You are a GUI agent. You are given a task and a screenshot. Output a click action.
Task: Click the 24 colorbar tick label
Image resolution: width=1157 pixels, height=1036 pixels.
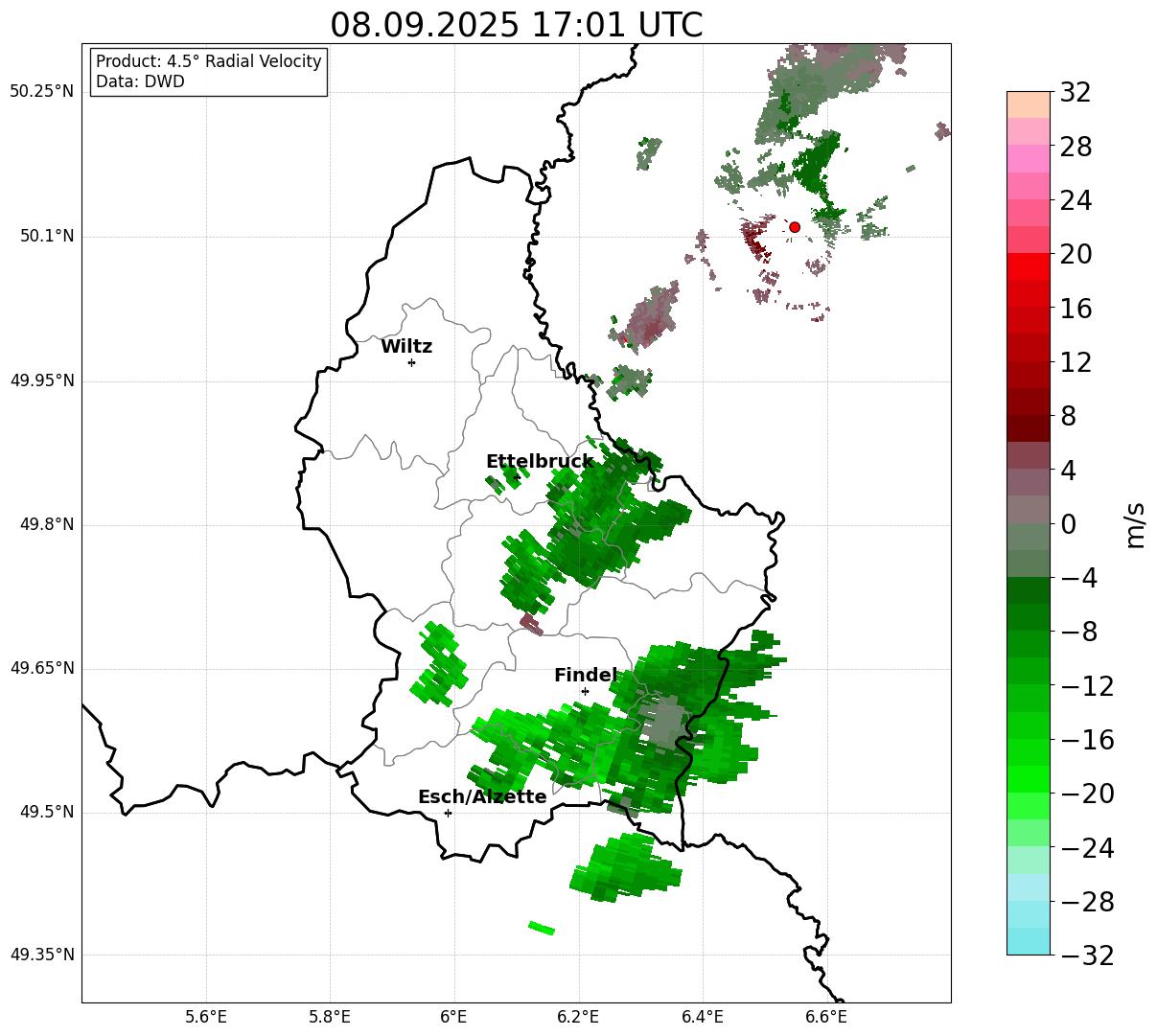1076,201
